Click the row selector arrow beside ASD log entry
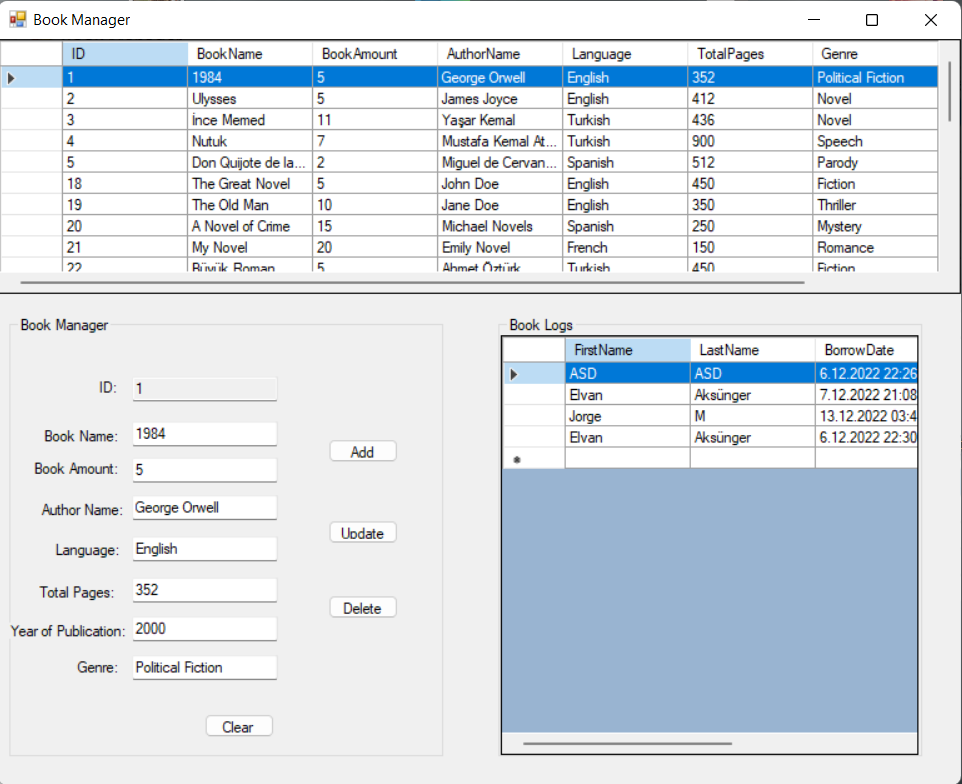Image resolution: width=962 pixels, height=784 pixels. coord(513,372)
